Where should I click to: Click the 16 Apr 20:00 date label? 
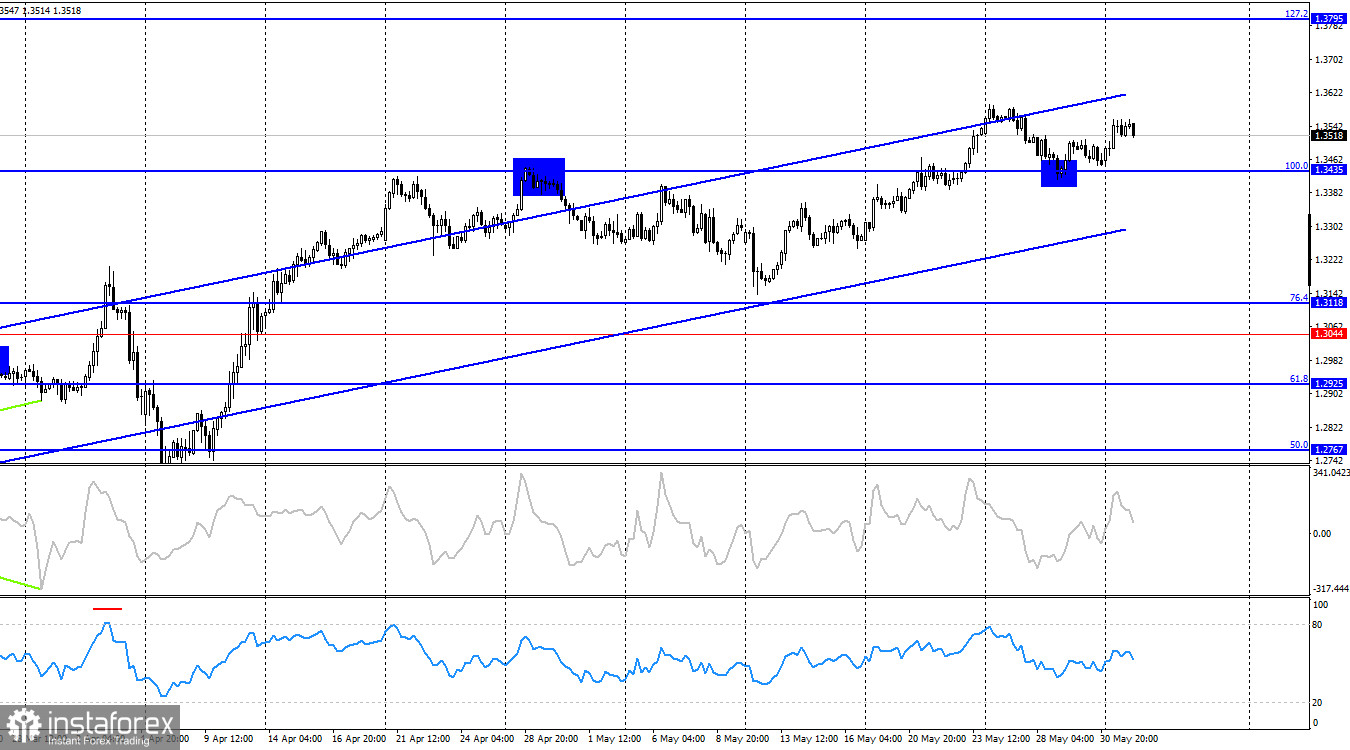[x=361, y=740]
